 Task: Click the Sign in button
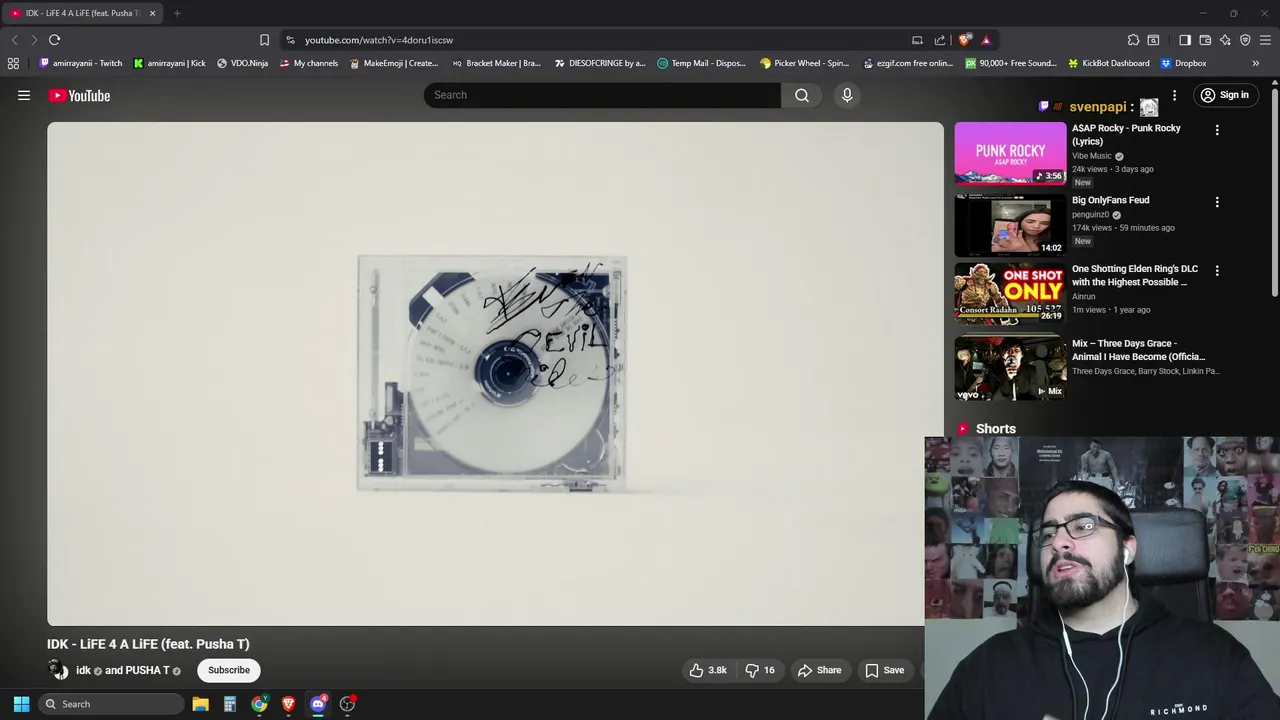pos(1225,95)
